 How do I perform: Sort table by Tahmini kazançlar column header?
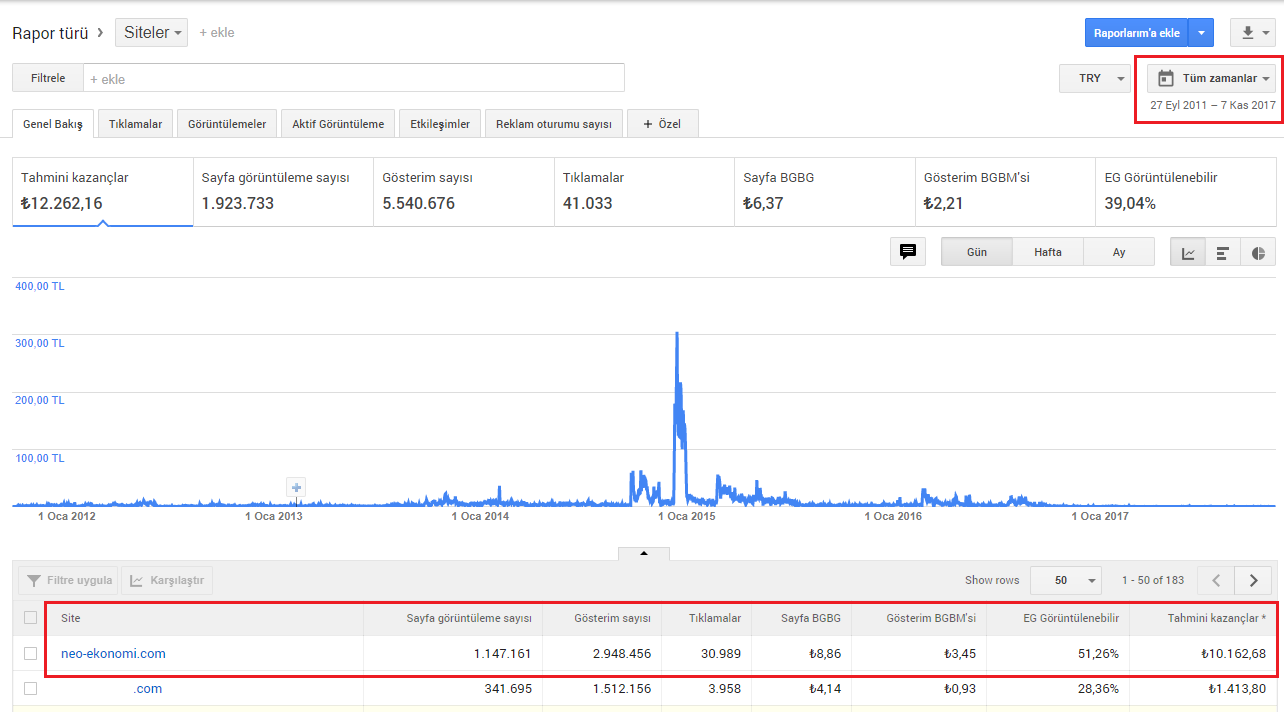[x=1216, y=618]
